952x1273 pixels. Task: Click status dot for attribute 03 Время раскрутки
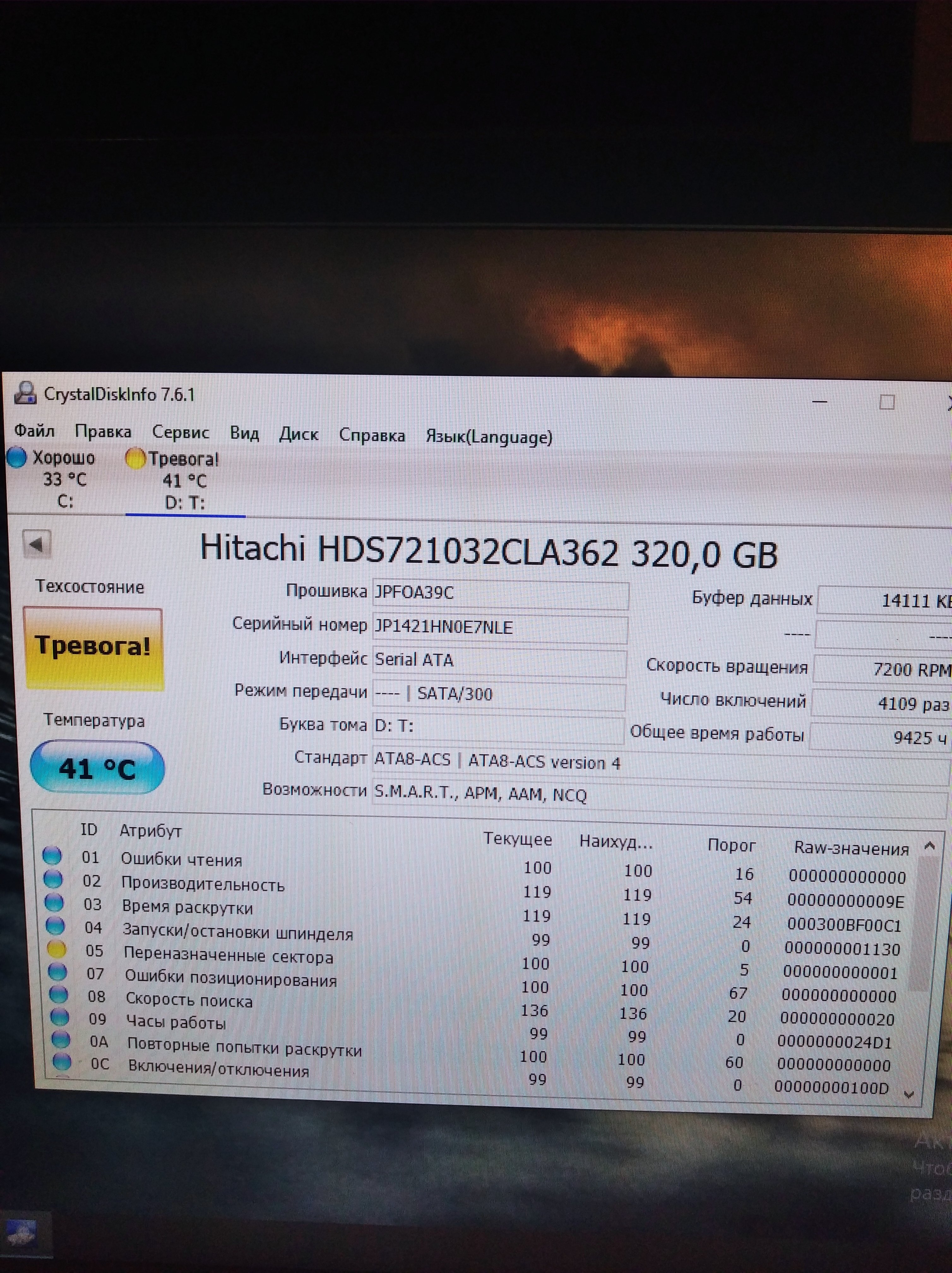pos(55,902)
